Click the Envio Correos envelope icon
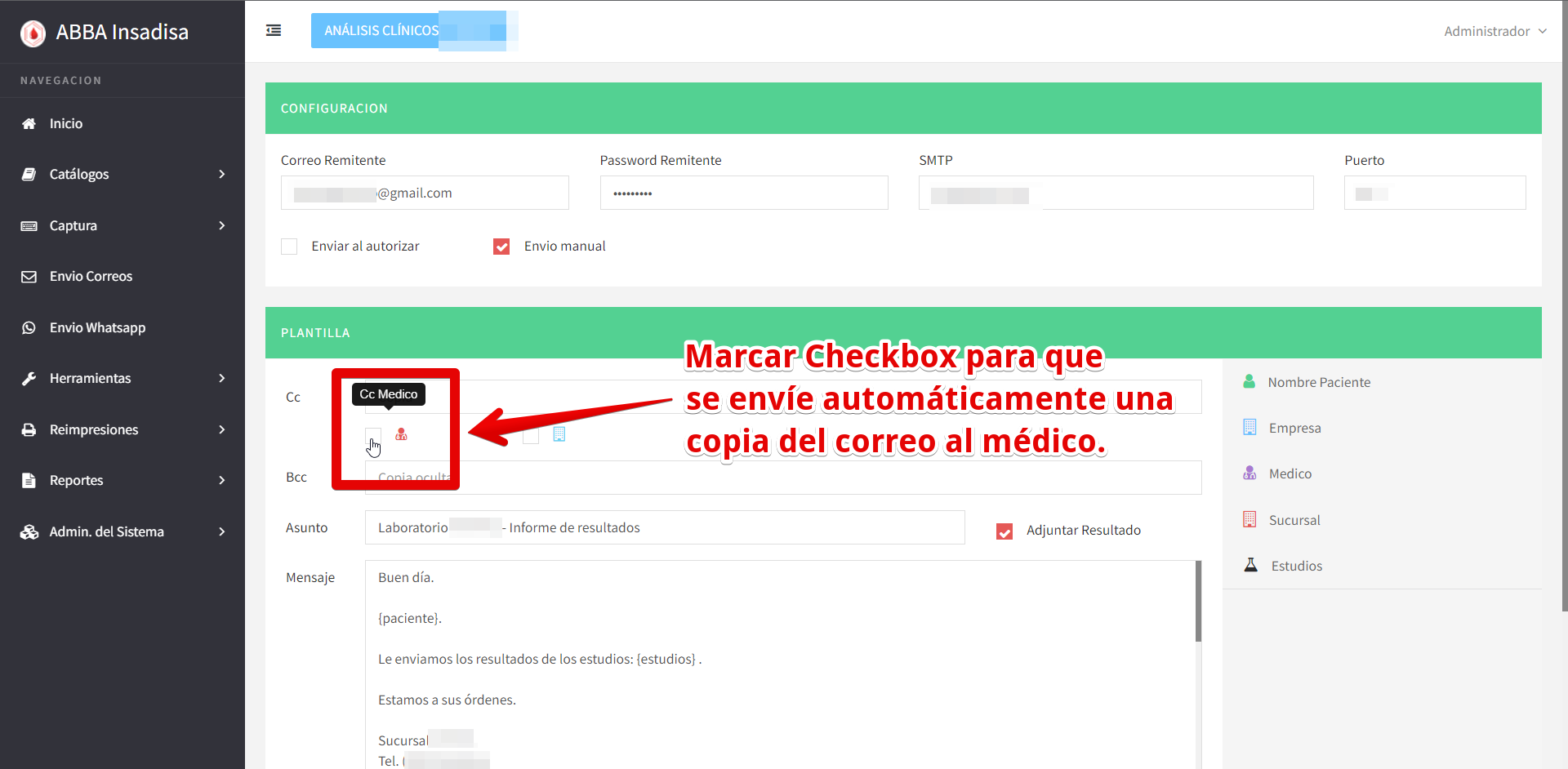Screen dimensions: 1568x769 pos(29,277)
